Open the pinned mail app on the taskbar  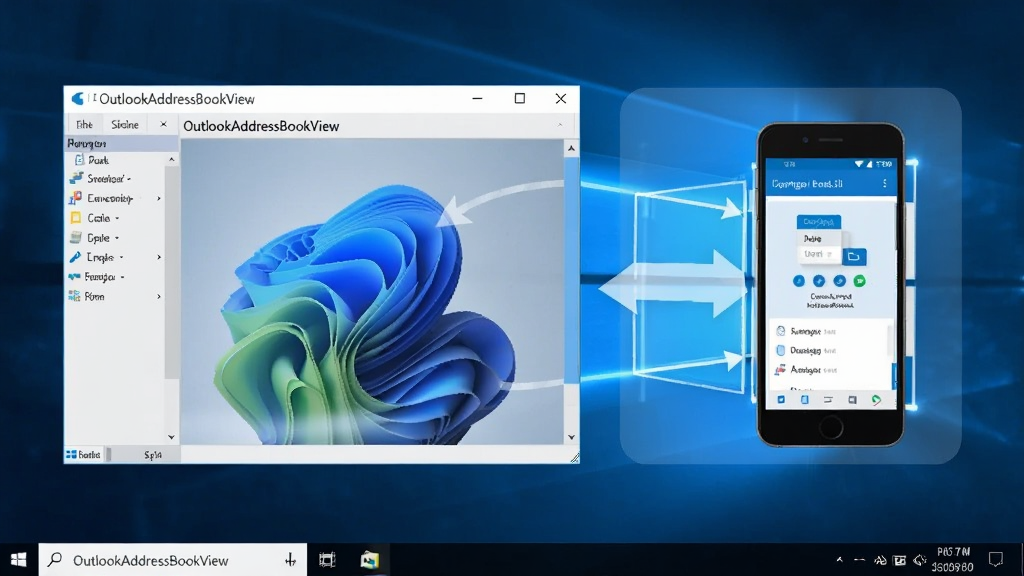(370, 560)
